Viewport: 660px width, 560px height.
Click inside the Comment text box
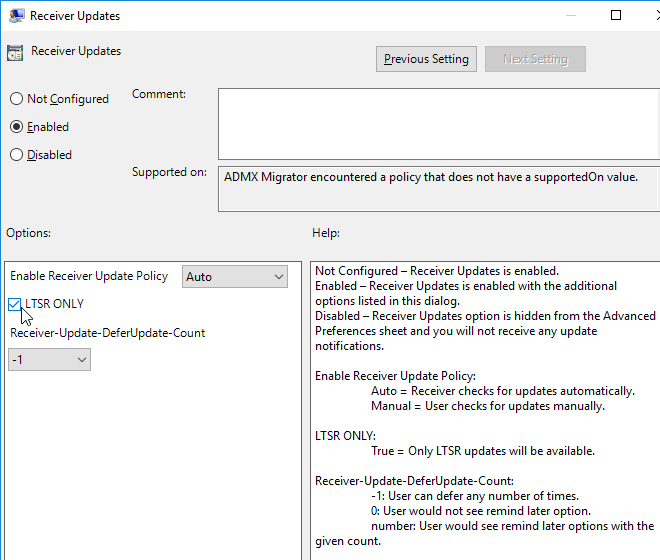[439, 124]
